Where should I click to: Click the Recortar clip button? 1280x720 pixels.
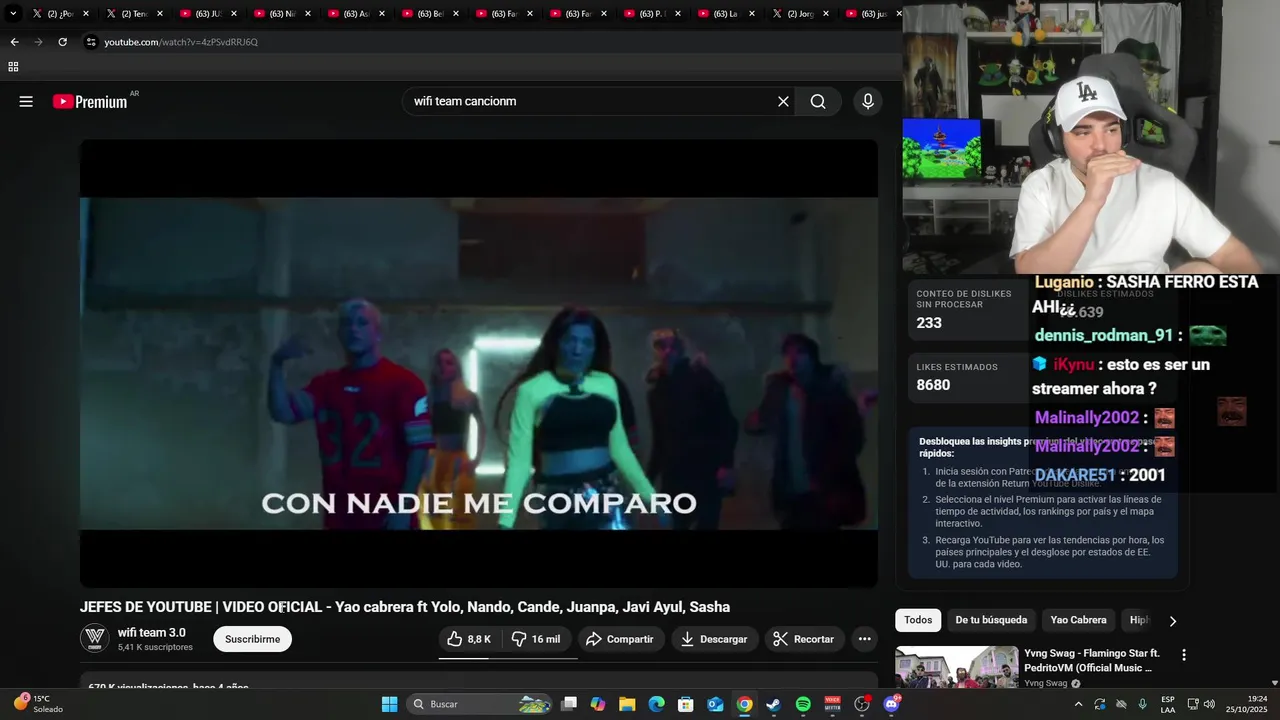804,639
